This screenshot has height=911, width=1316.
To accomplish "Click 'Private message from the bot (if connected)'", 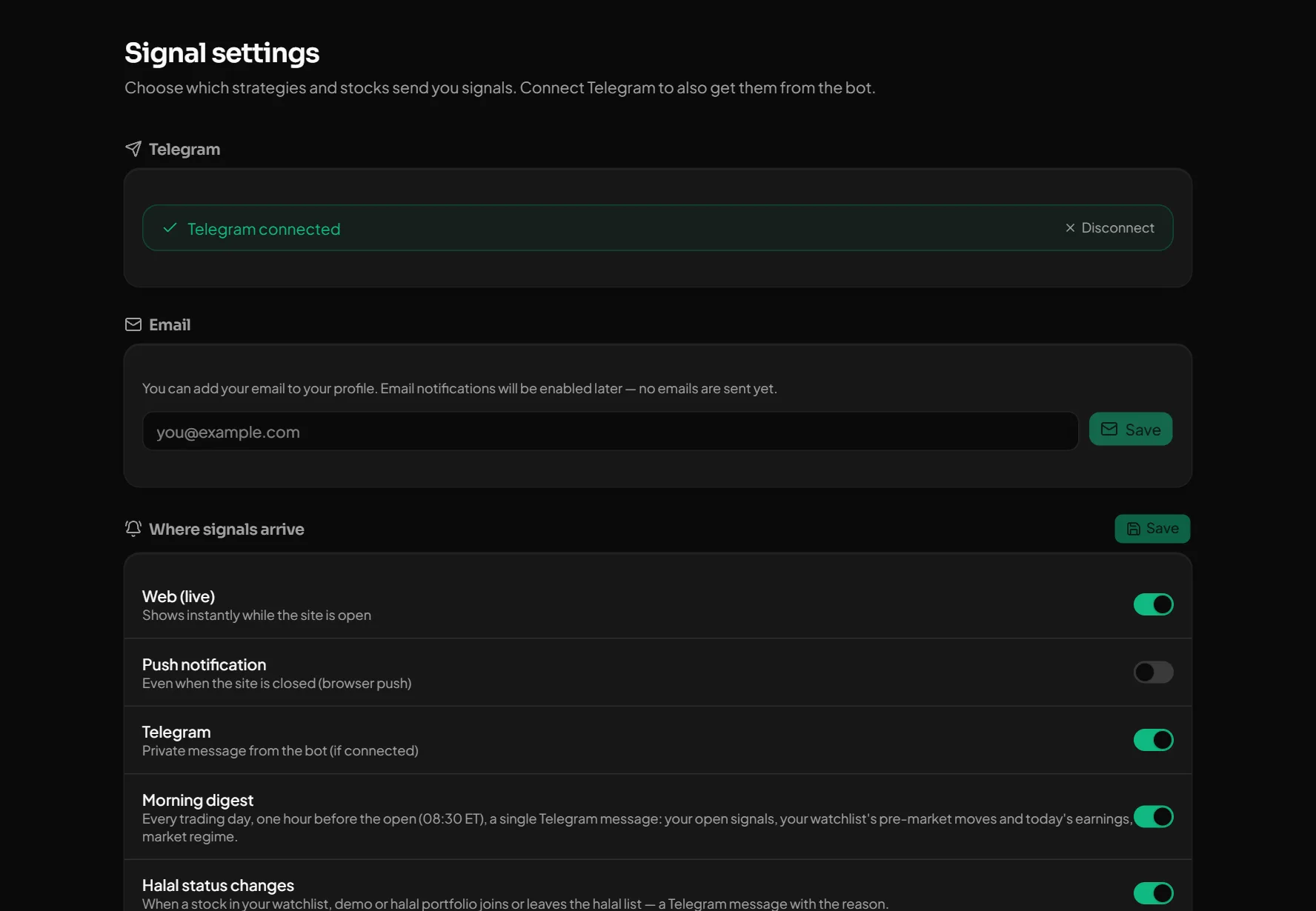I will coord(280,751).
